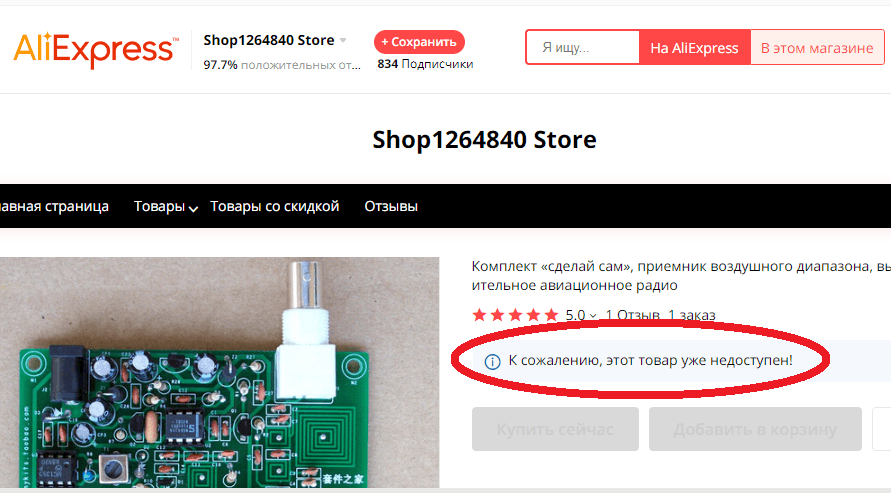Open the 1 Отзыв link
The image size is (891, 493).
(632, 315)
